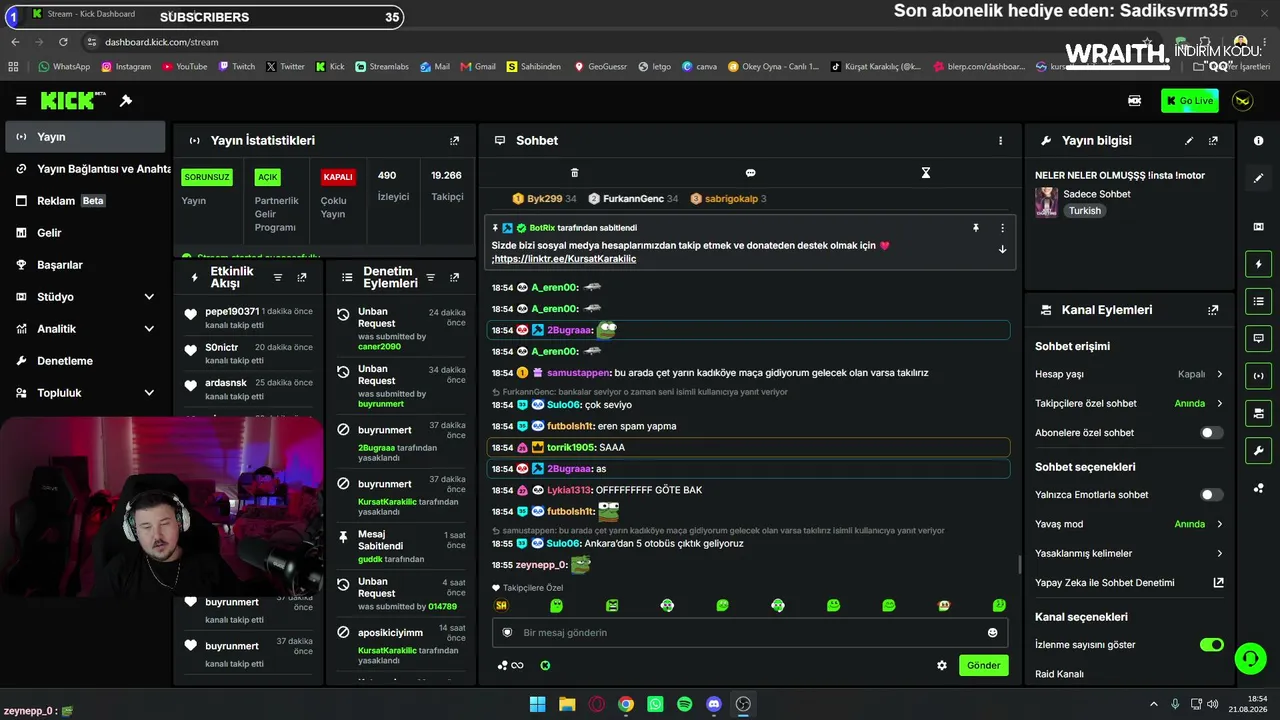1280x720 pixels.
Task: Click the Kick logo in the dashboard header
Action: click(x=73, y=101)
